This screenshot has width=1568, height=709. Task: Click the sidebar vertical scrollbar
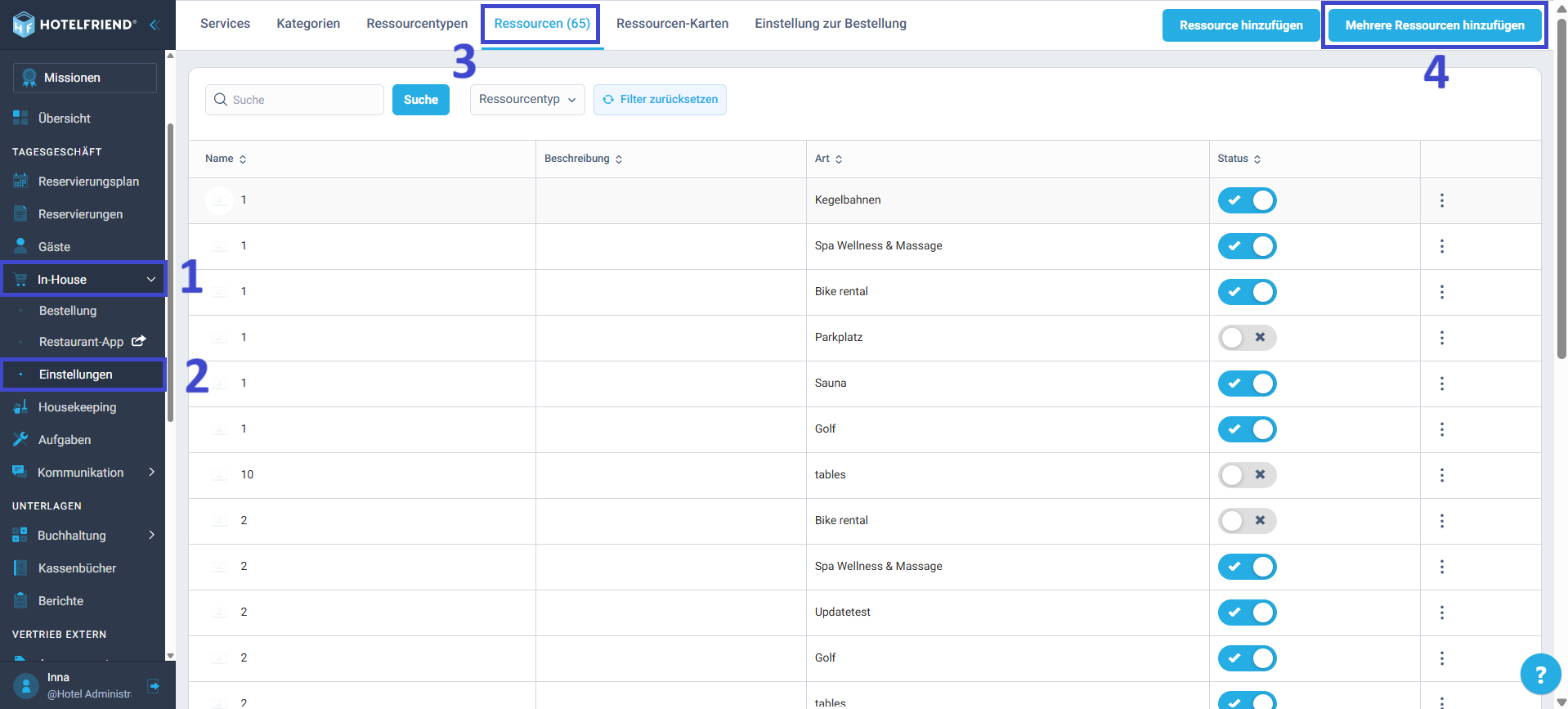(170, 272)
